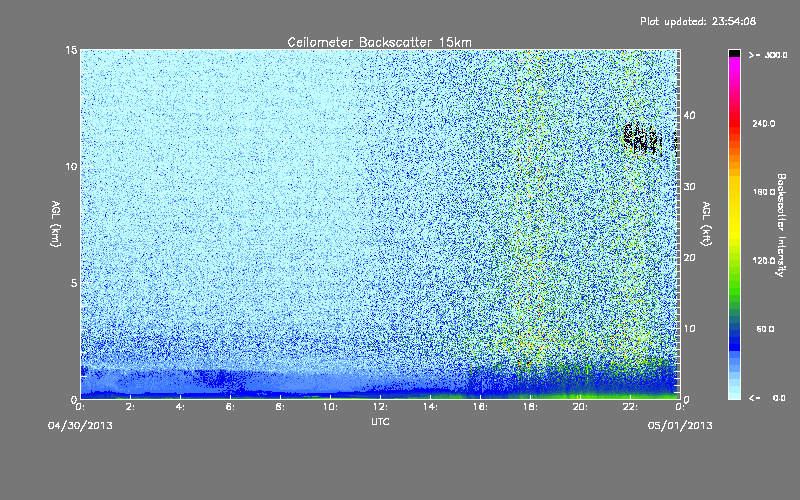Image resolution: width=800 pixels, height=500 pixels.
Task: Click the UTC x-axis label
Action: pyautogui.click(x=380, y=421)
